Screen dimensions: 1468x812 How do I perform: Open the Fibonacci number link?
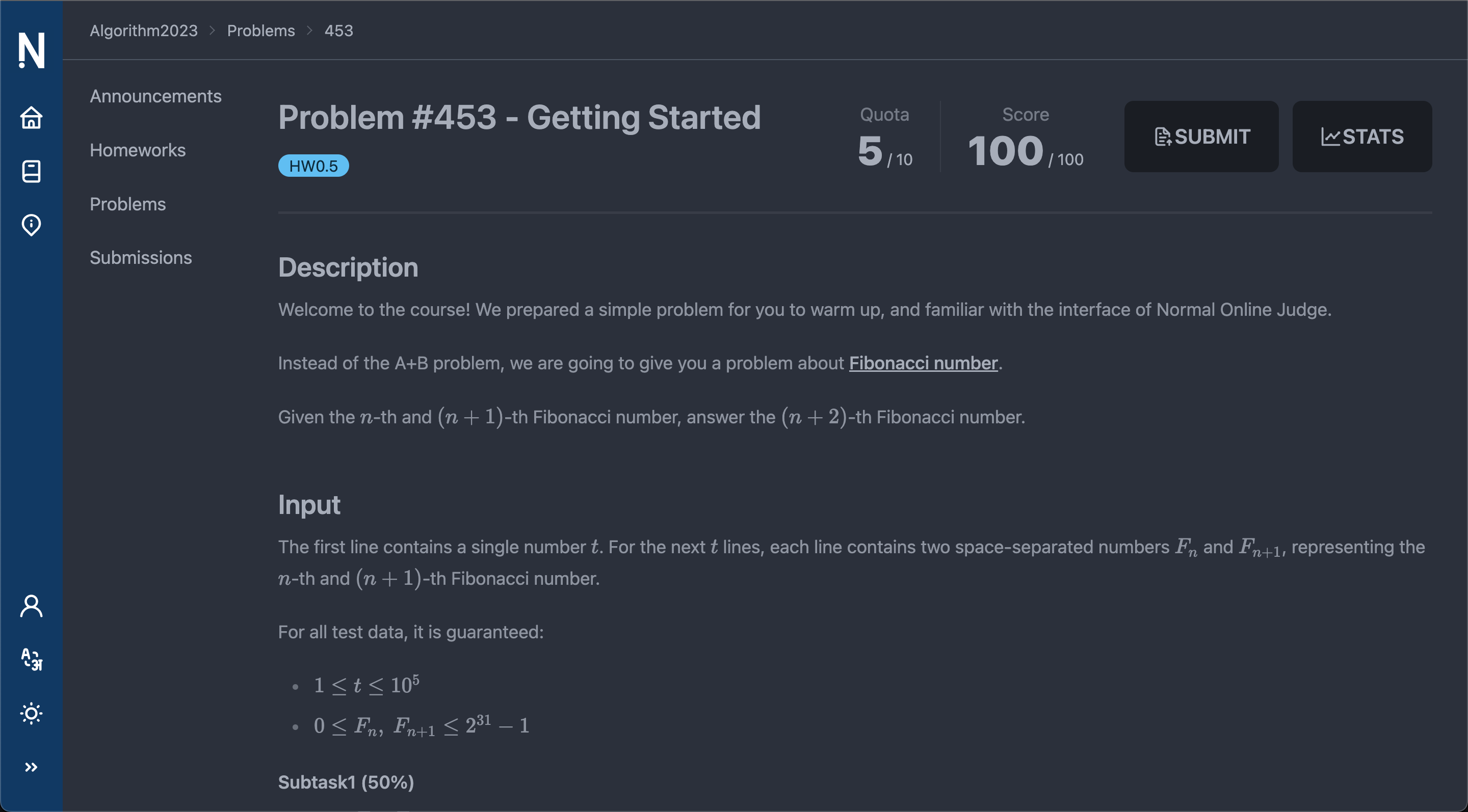coord(923,363)
